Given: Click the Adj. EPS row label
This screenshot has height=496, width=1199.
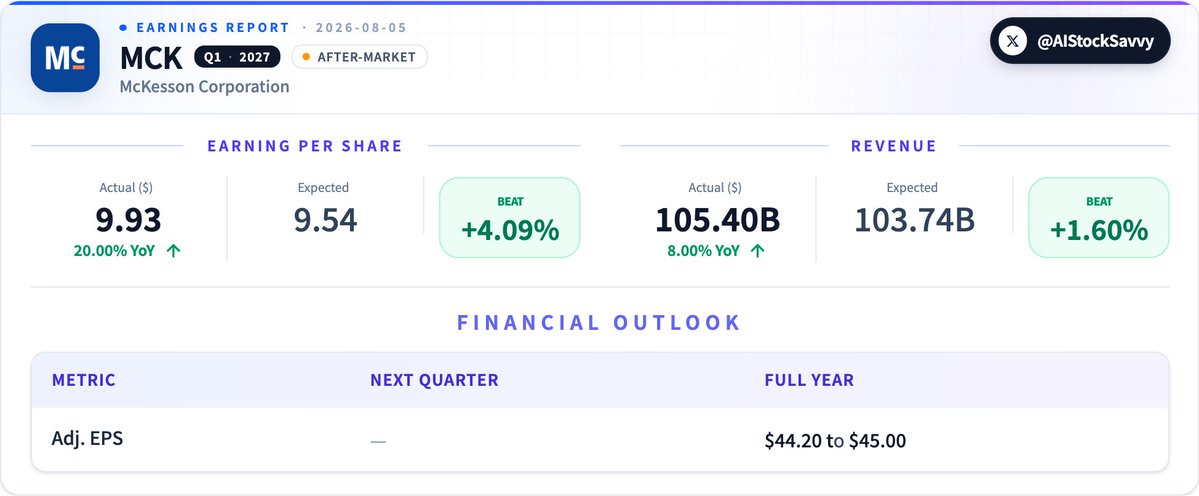Looking at the screenshot, I should (x=87, y=439).
